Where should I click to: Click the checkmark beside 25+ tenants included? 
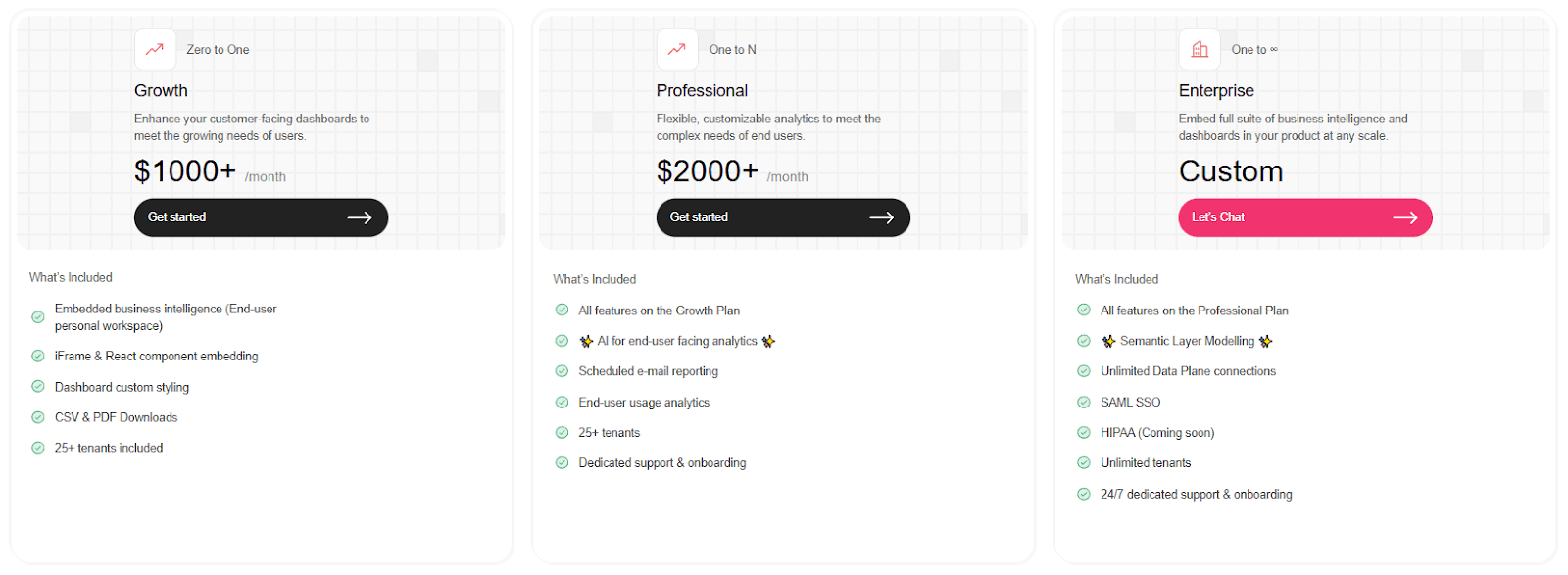pos(37,447)
